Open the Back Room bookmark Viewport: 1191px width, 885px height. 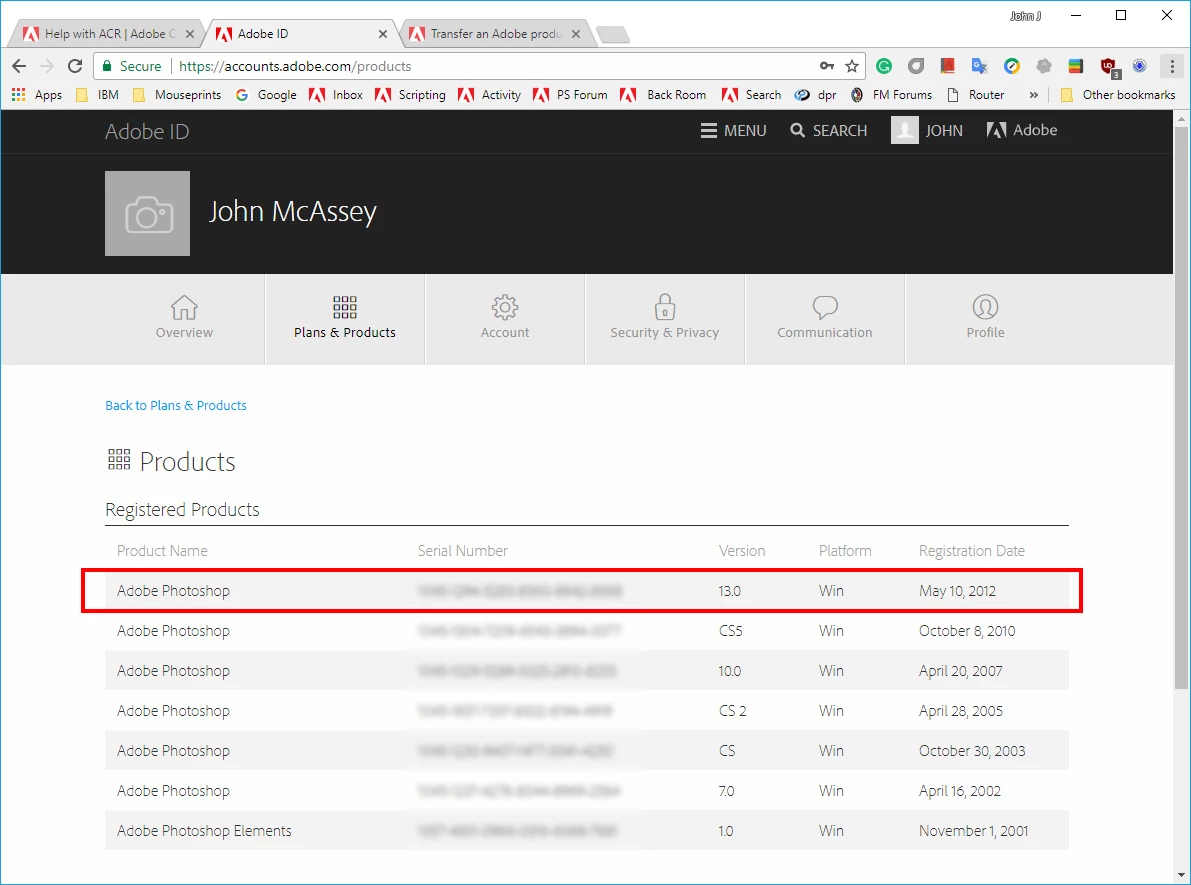[663, 95]
